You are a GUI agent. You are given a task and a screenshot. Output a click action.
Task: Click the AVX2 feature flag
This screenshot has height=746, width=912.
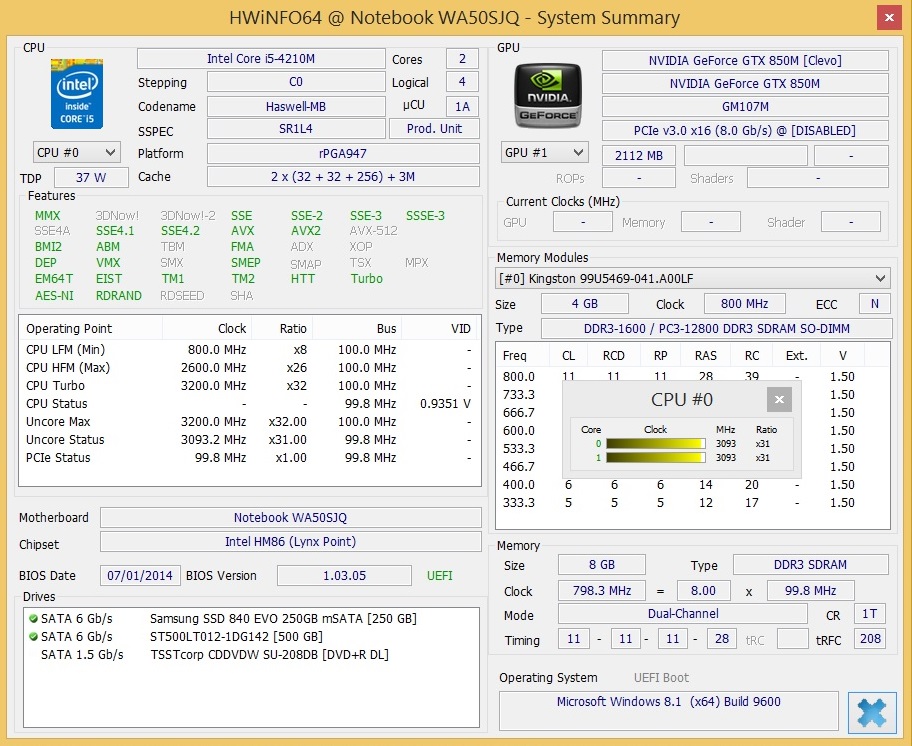(x=306, y=231)
